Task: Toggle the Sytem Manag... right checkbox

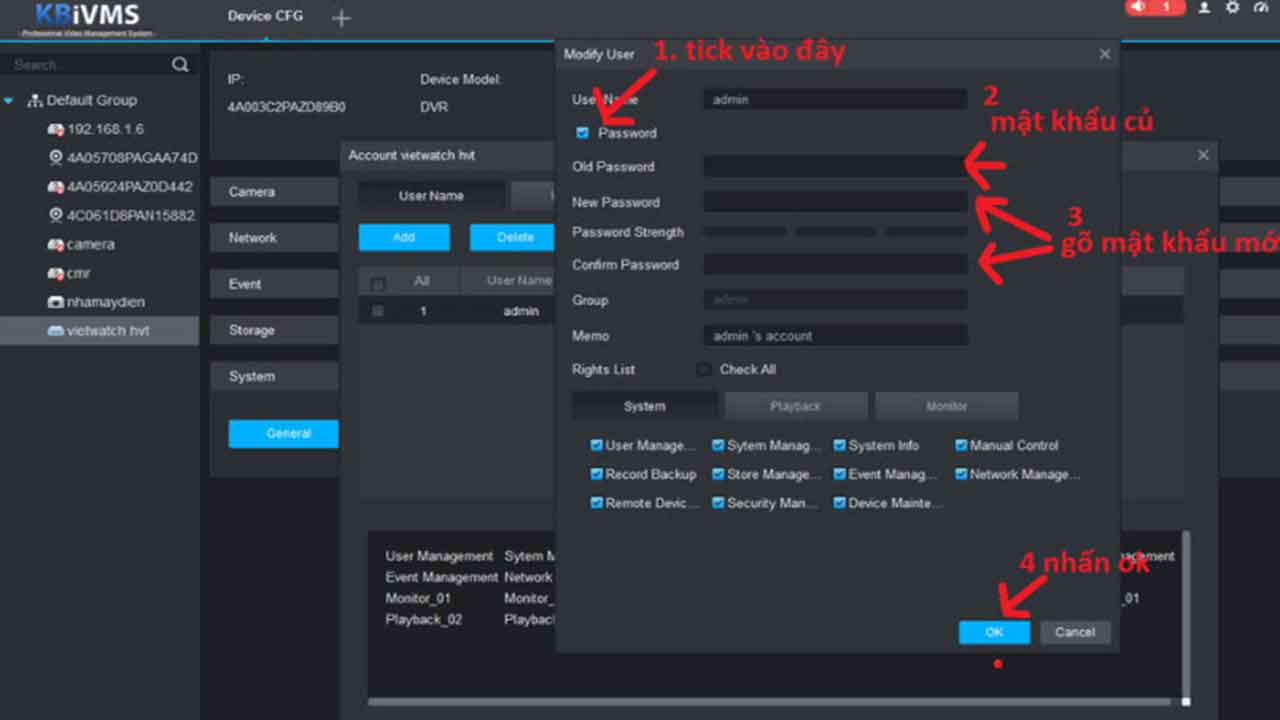Action: [x=718, y=446]
